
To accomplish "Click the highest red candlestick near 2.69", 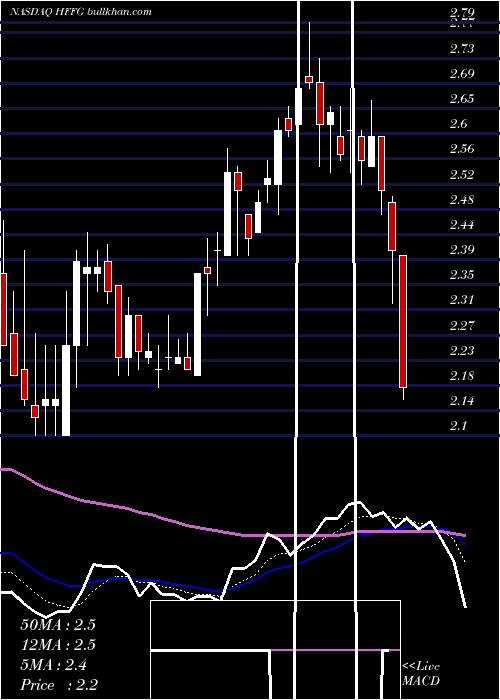I will [309, 79].
